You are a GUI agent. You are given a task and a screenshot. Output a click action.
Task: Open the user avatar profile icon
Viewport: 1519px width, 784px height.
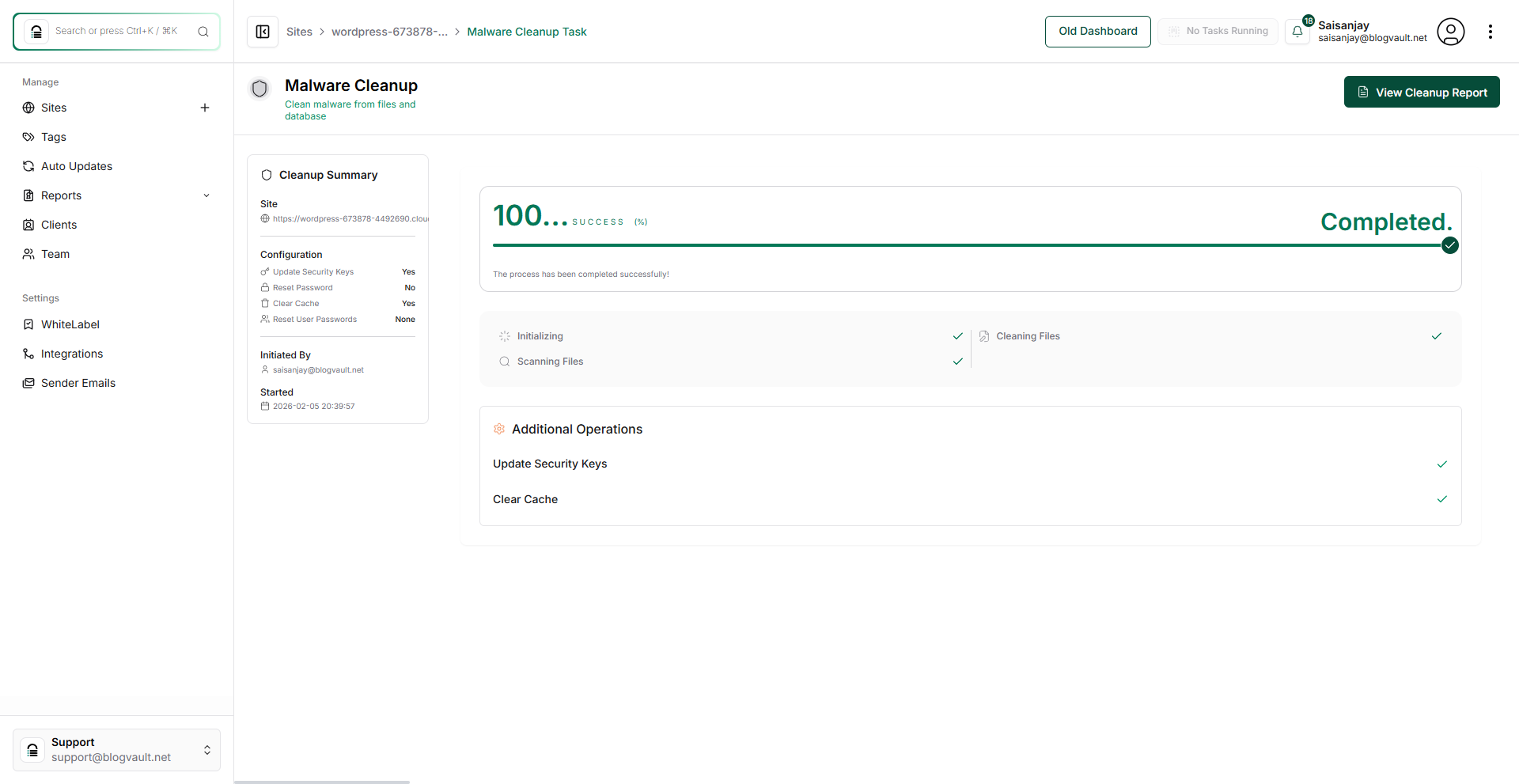1451,32
